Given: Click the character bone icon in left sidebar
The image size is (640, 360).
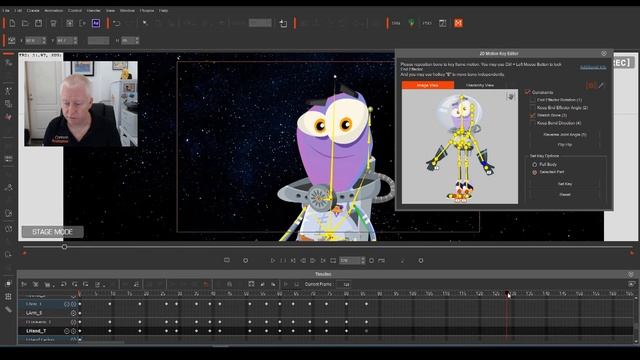Looking at the screenshot, I should [8, 91].
